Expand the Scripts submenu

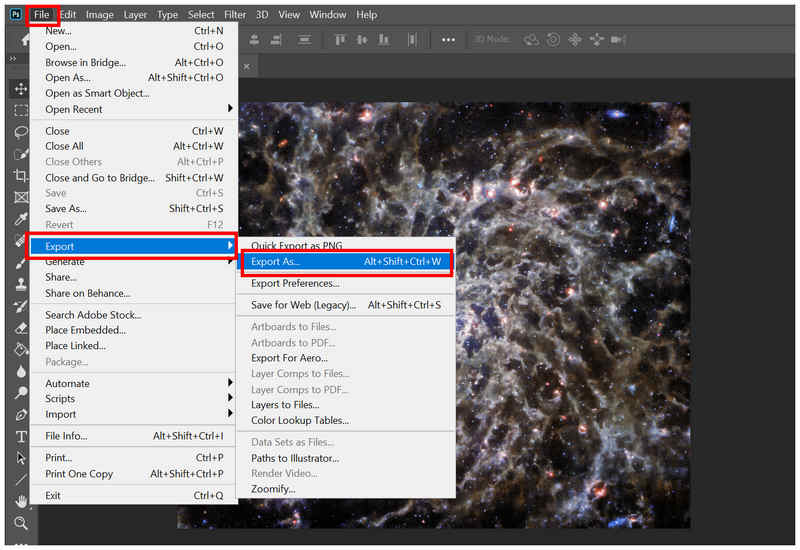[x=134, y=398]
